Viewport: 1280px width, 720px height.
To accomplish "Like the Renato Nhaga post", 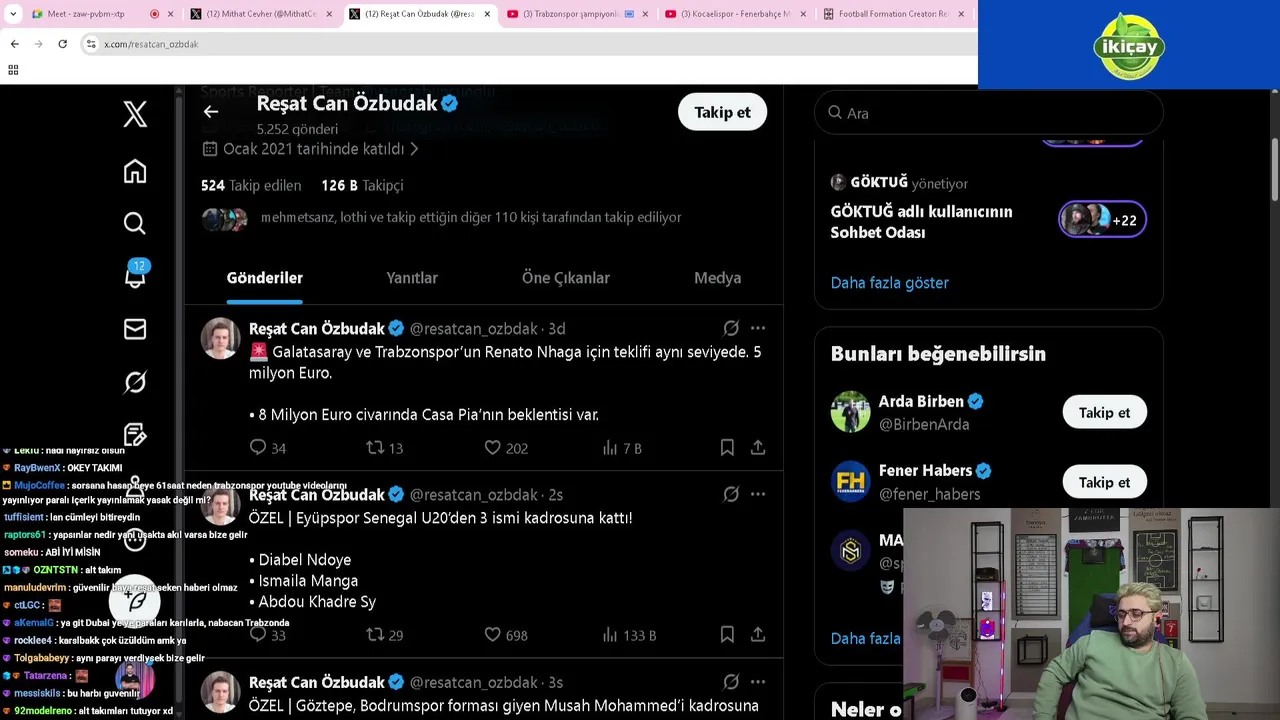I will (505, 448).
